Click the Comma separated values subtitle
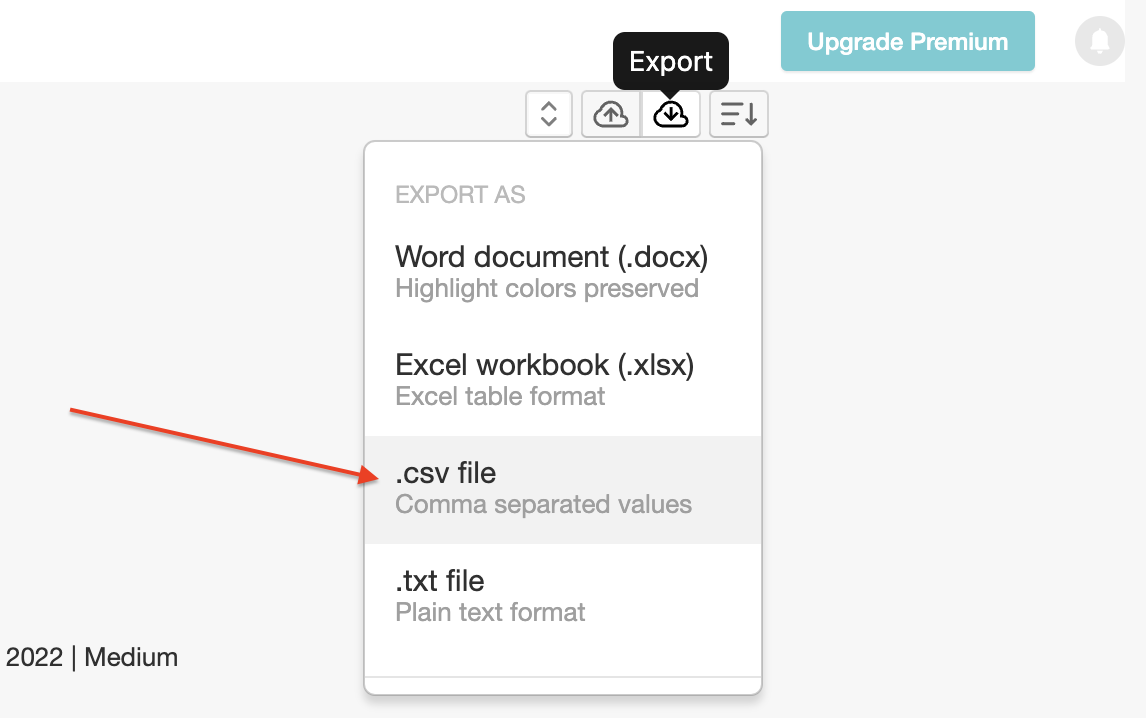Viewport: 1146px width, 718px height. coord(543,504)
